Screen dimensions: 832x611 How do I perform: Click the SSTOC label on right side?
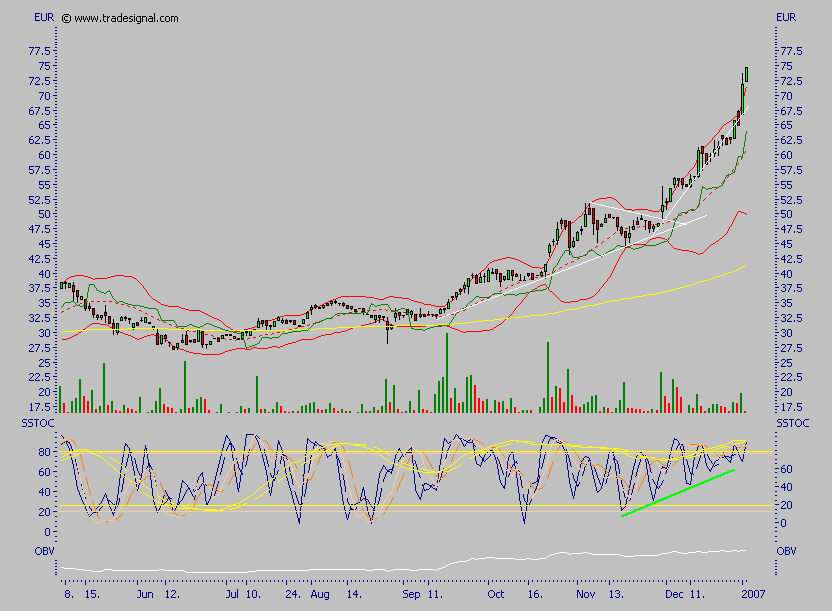pos(790,424)
